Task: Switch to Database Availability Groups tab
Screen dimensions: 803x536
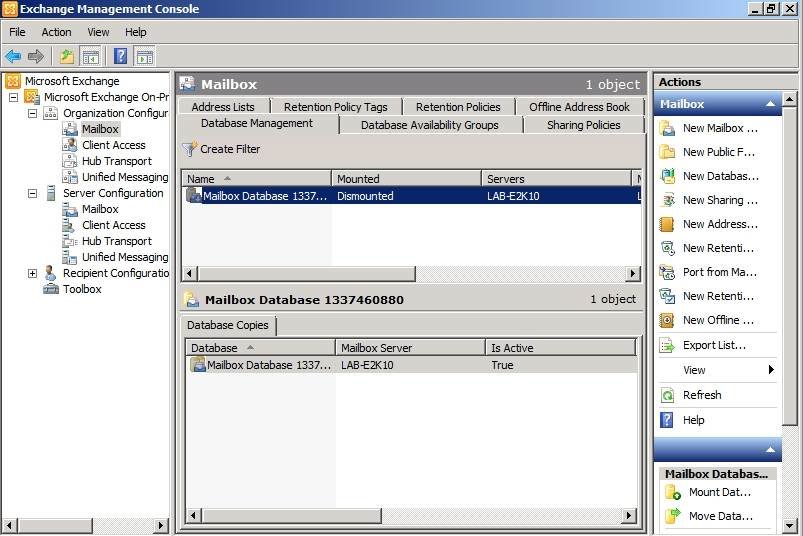Action: click(x=430, y=125)
